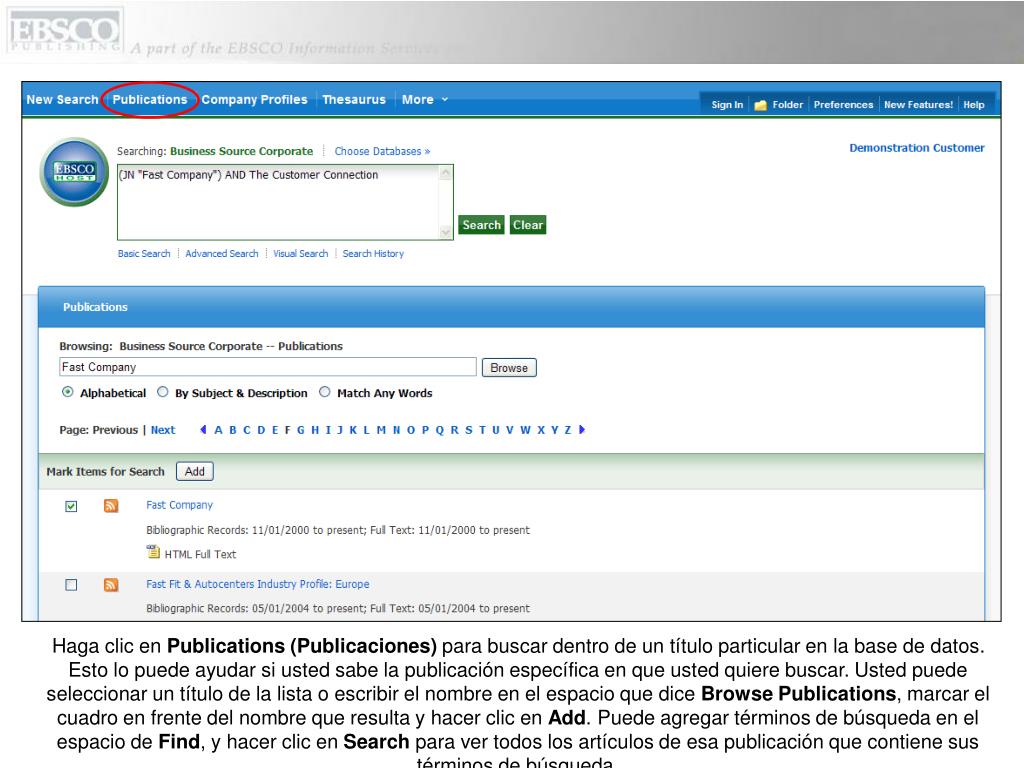Select the Match Any Words option
Image resolution: width=1024 pixels, height=768 pixels.
click(x=325, y=392)
